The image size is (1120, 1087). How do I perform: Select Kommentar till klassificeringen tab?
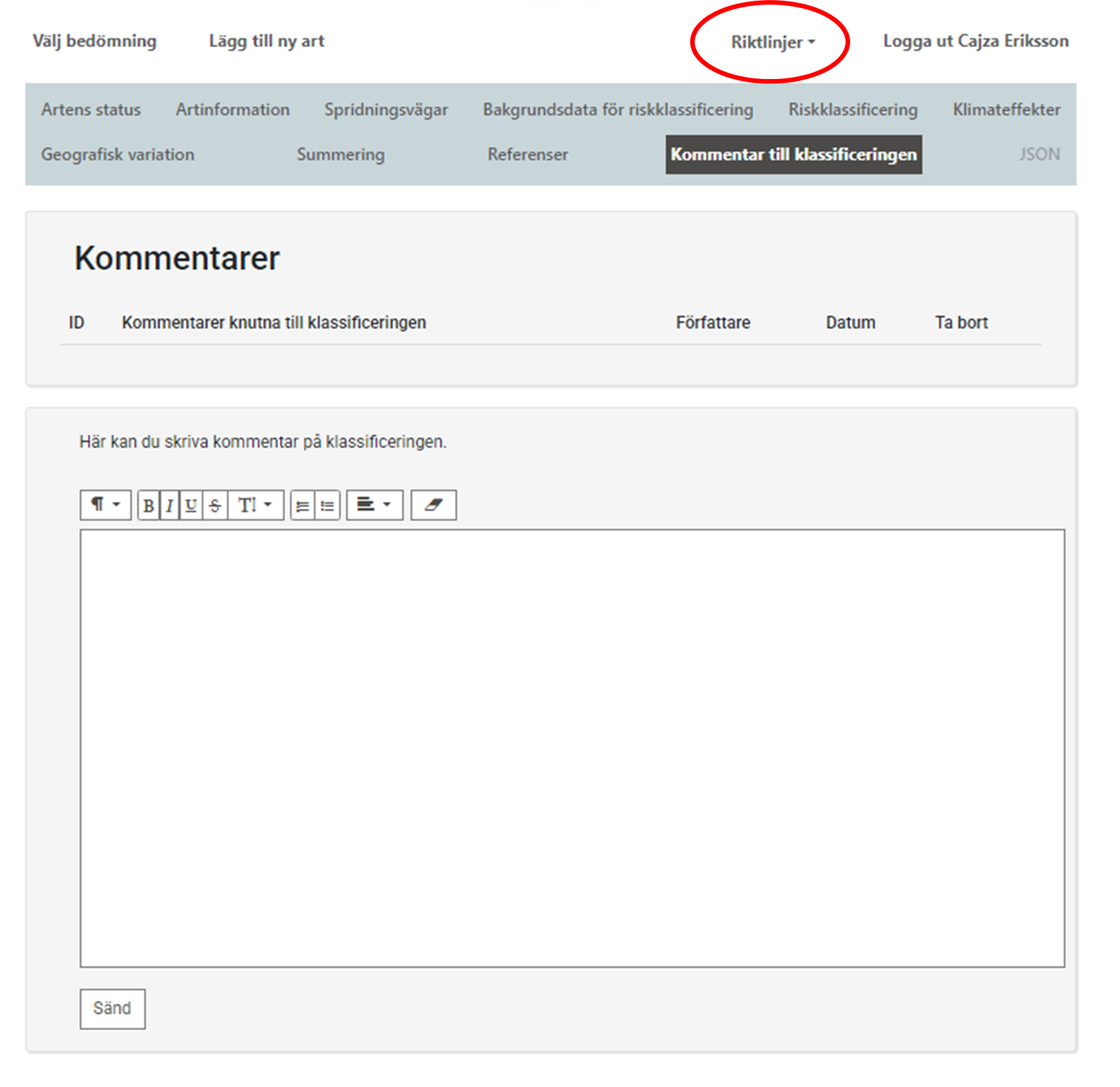tap(794, 154)
